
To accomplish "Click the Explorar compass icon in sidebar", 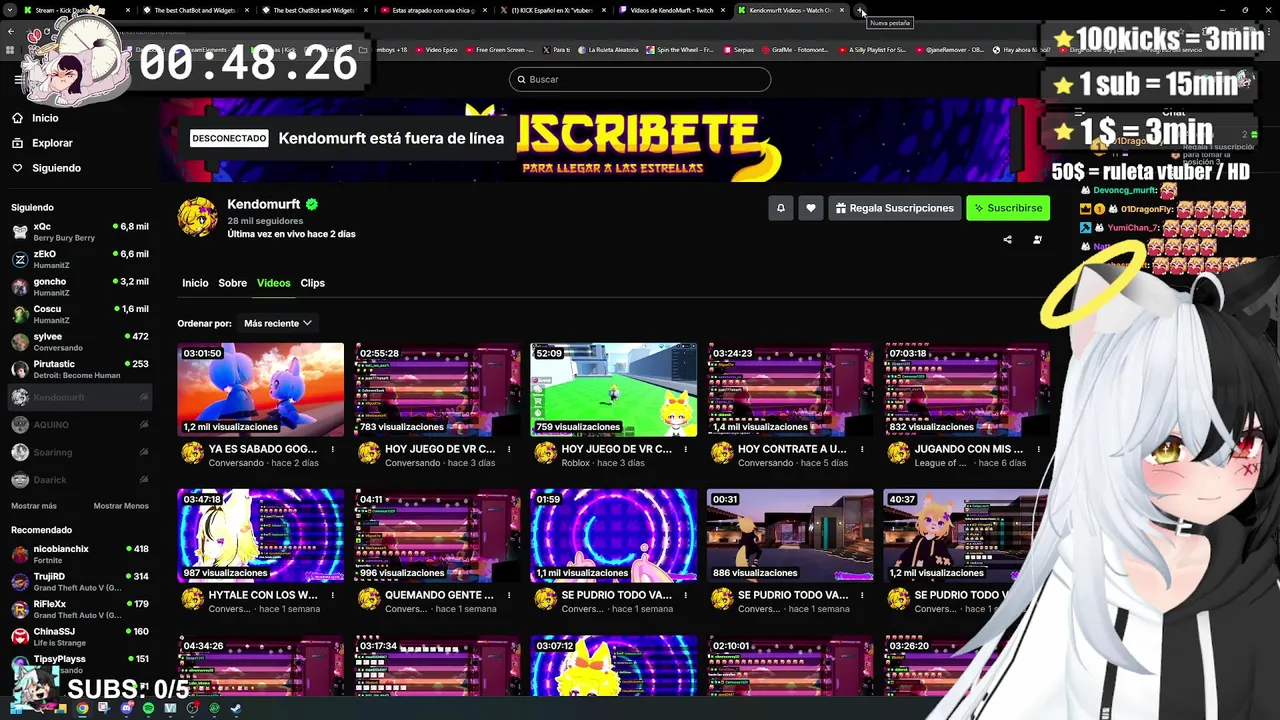I will coord(17,143).
